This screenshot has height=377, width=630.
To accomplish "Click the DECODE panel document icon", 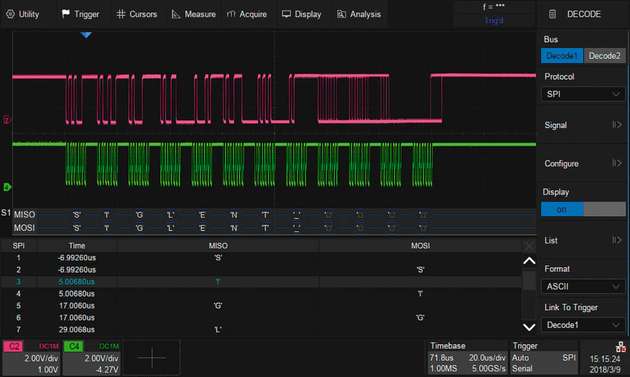I will 552,14.
